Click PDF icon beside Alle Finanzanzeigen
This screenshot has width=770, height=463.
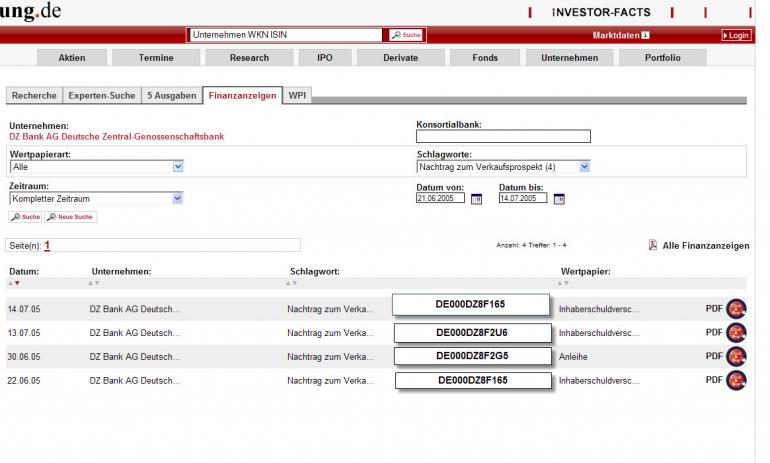click(x=653, y=245)
